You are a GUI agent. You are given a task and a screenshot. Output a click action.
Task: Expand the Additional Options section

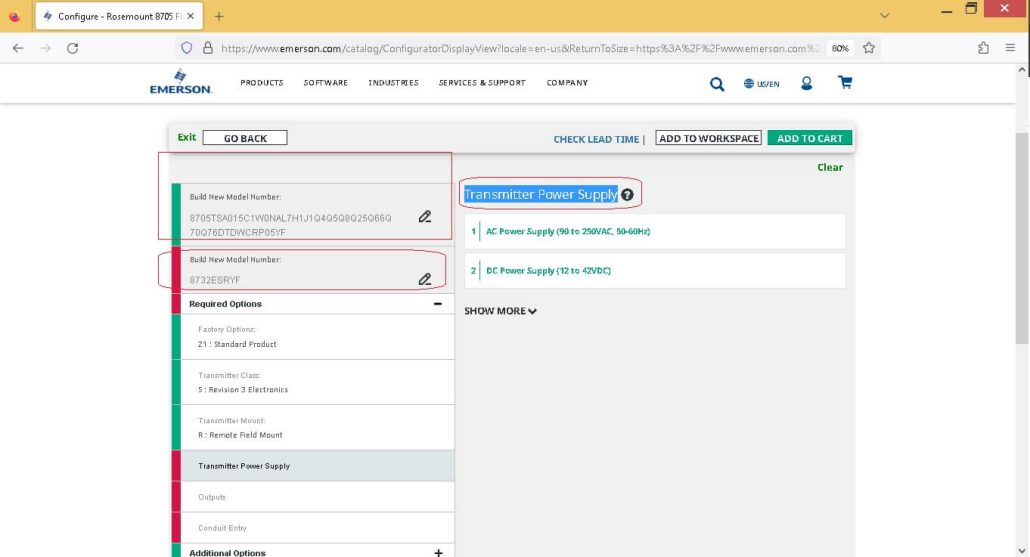pyautogui.click(x=438, y=552)
